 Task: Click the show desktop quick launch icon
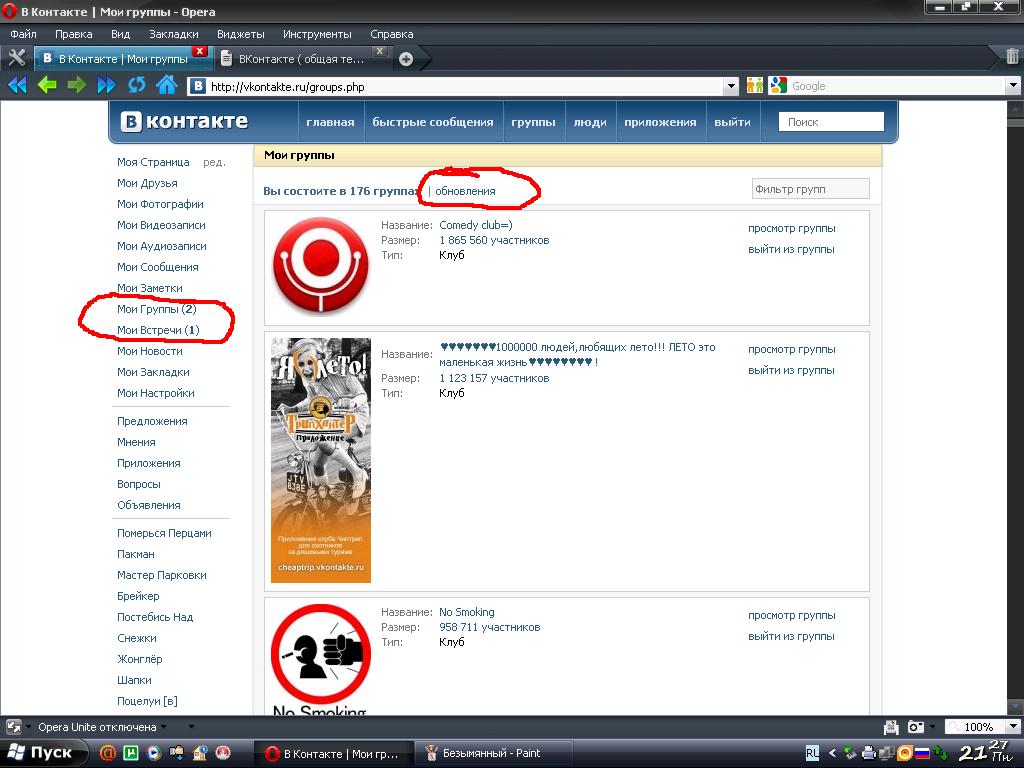(x=176, y=753)
